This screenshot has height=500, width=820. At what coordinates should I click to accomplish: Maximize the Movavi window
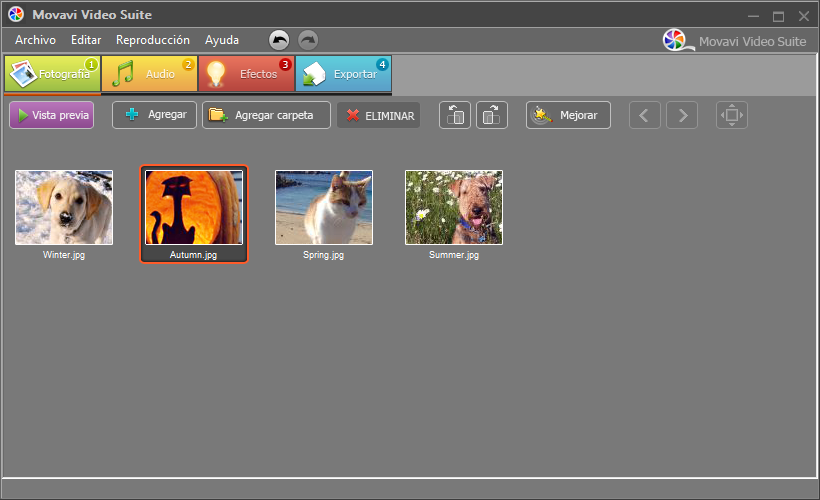coord(778,16)
